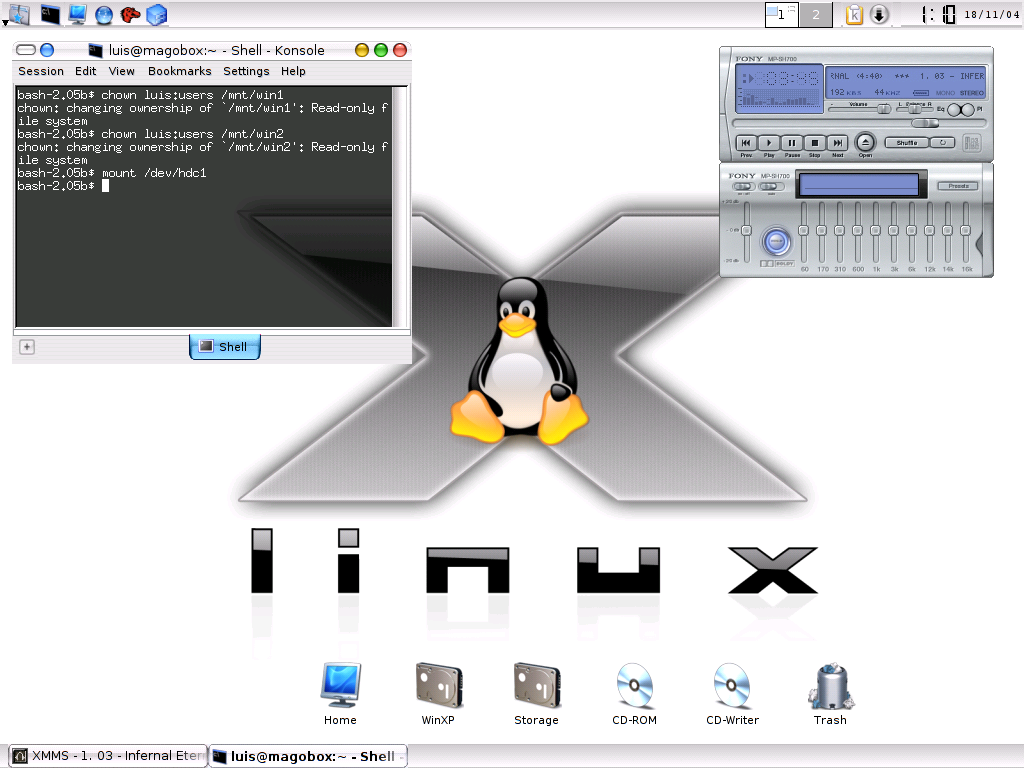This screenshot has height=768, width=1024.
Task: Click the 1k equalizer band slider
Action: (x=876, y=231)
